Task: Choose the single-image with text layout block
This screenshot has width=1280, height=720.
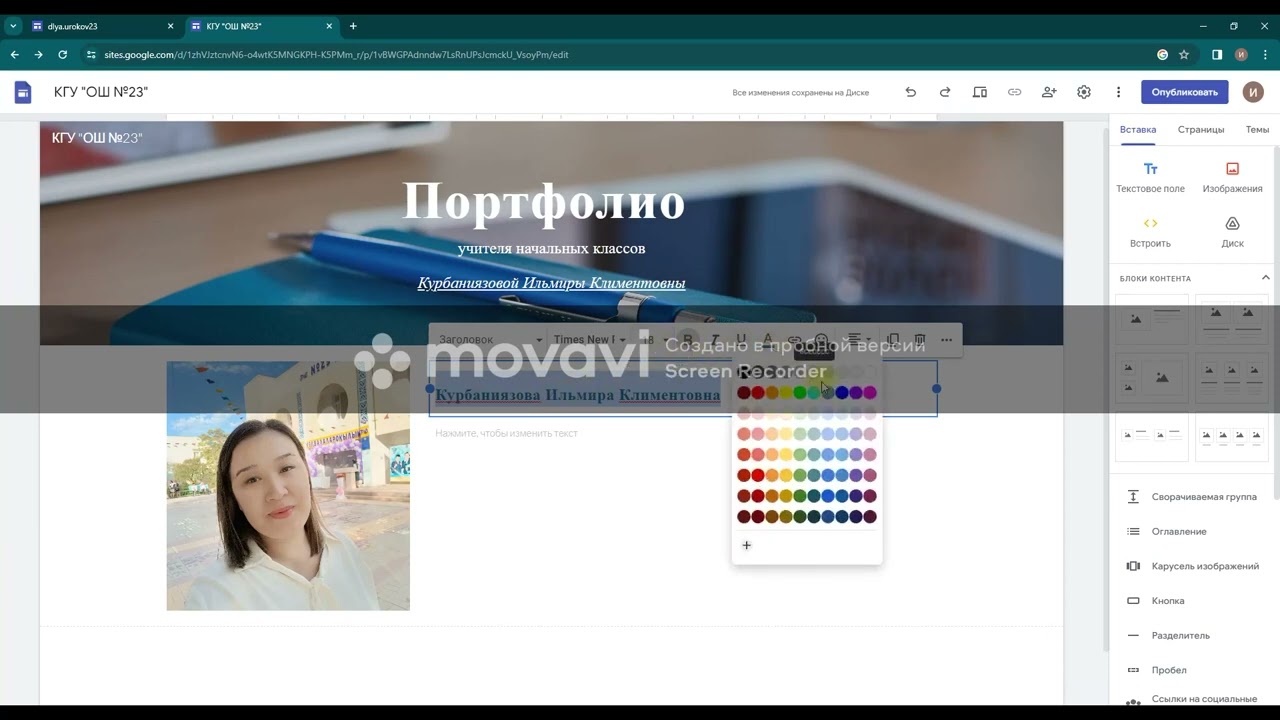Action: pos(1152,319)
